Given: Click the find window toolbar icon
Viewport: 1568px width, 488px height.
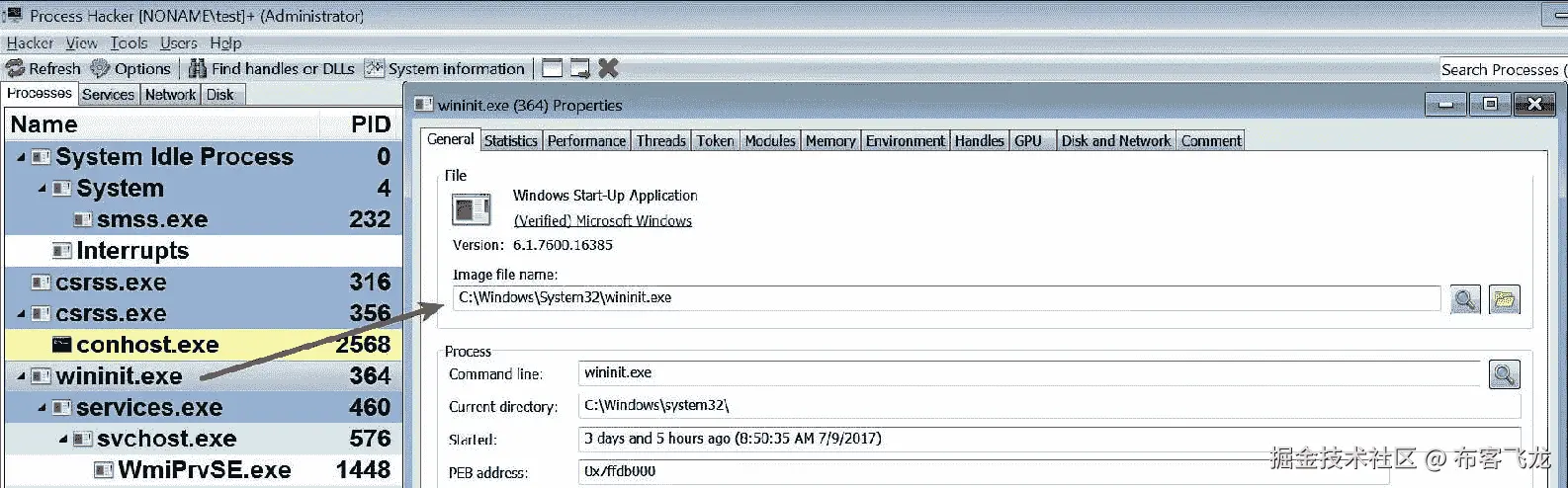Looking at the screenshot, I should coord(552,68).
